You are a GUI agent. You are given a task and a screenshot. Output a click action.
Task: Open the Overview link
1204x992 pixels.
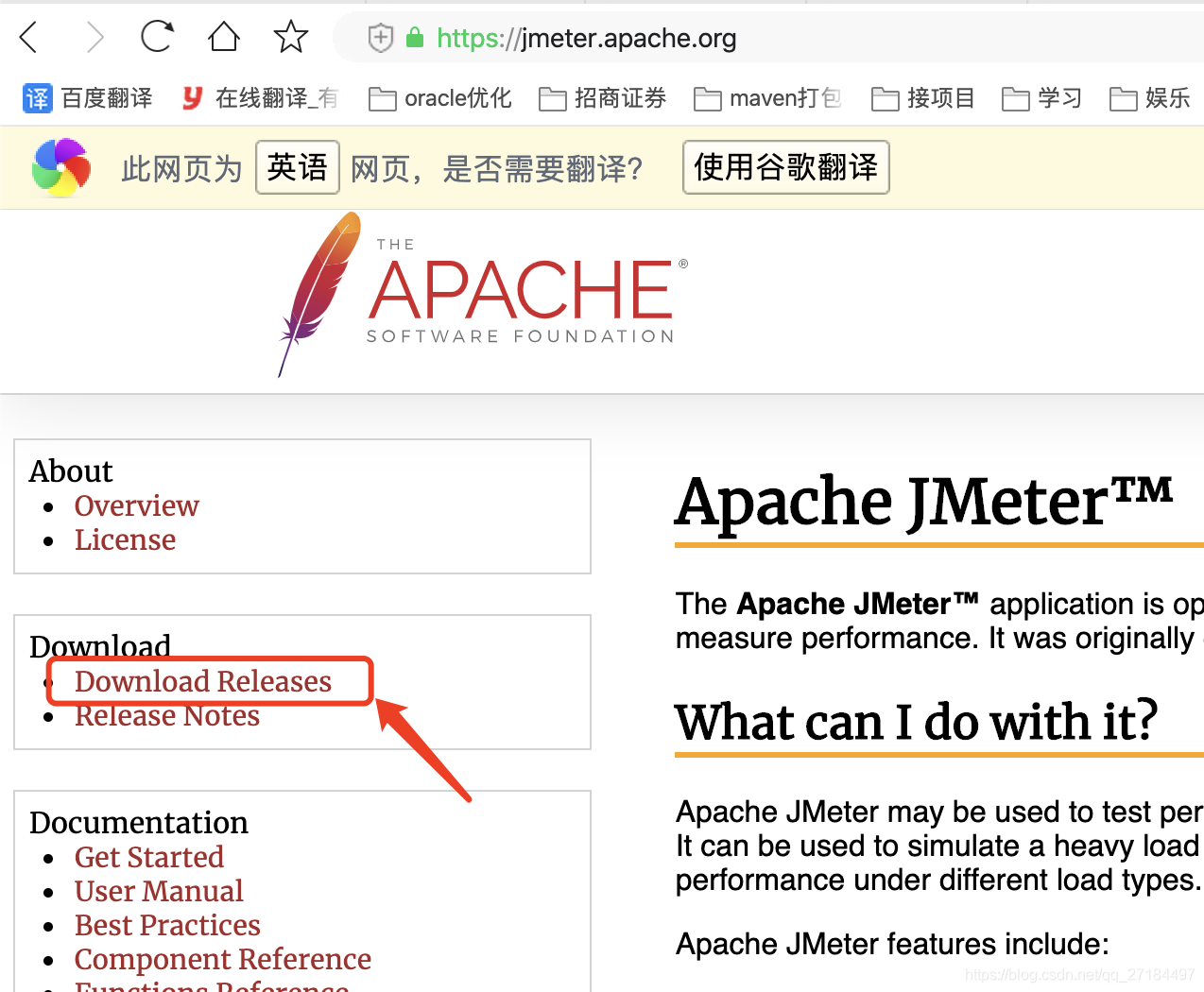coord(137,506)
